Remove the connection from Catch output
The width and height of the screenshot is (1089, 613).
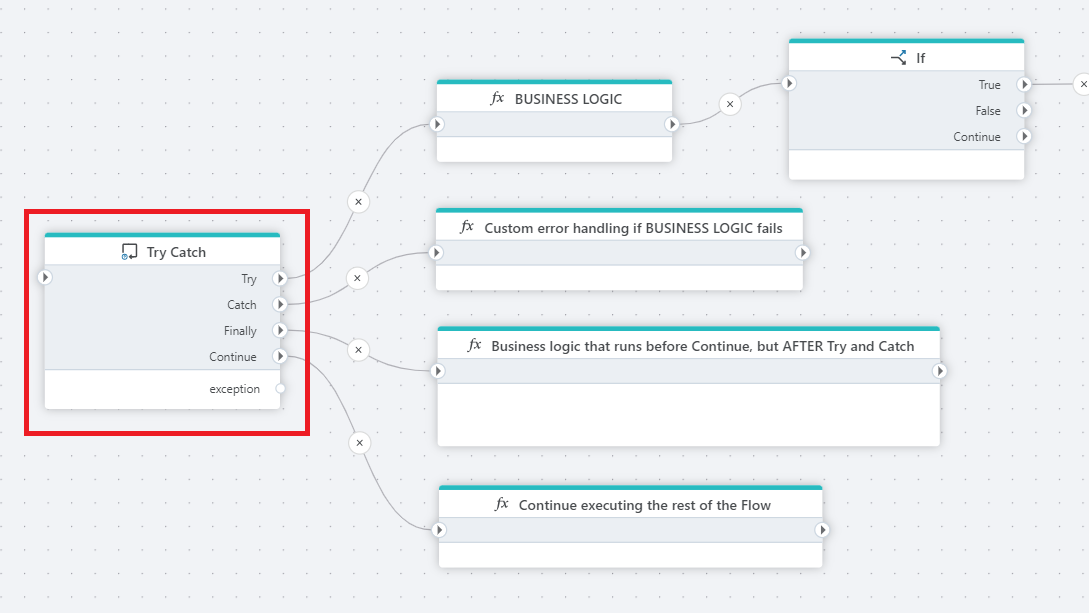coord(358,278)
